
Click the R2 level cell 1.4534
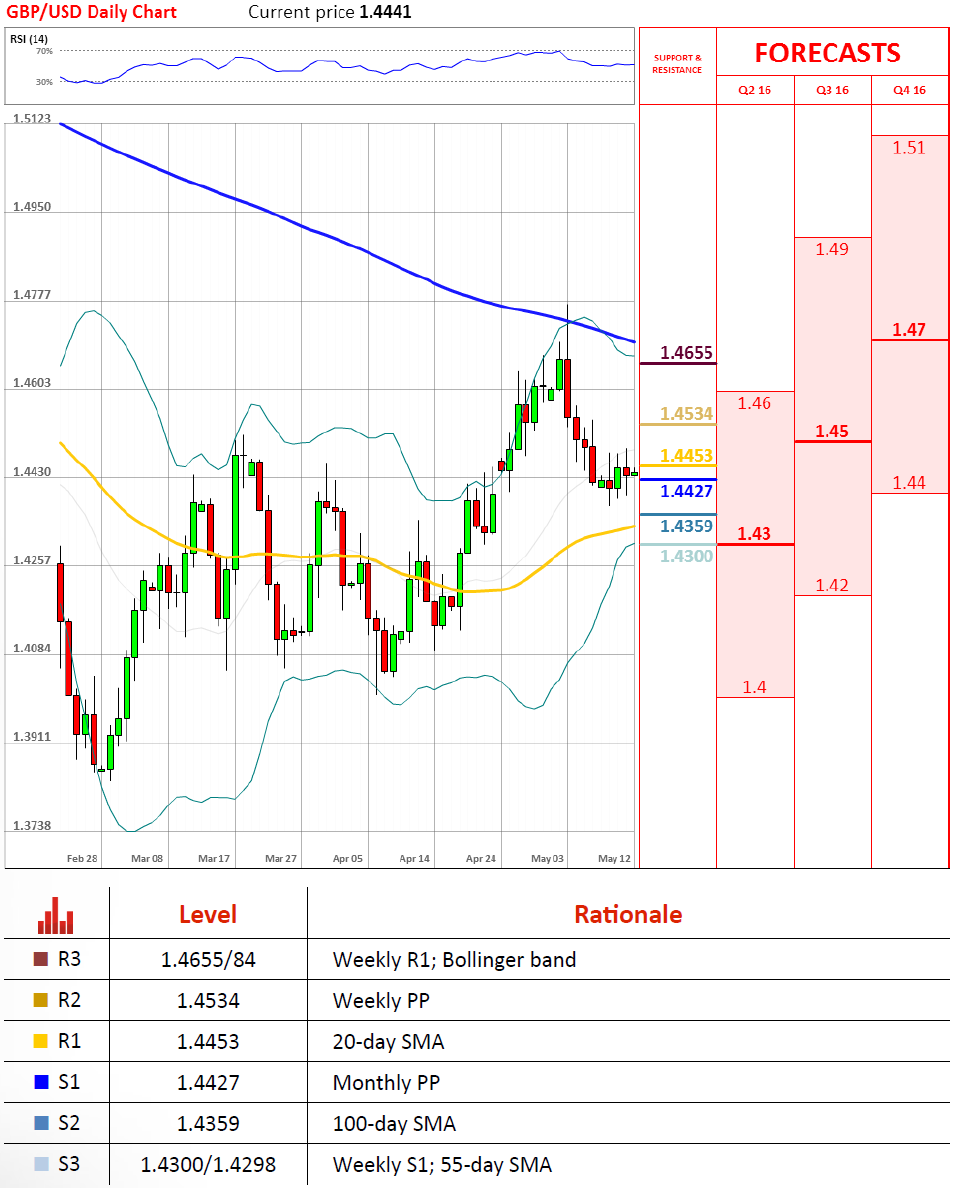pyautogui.click(x=208, y=1001)
